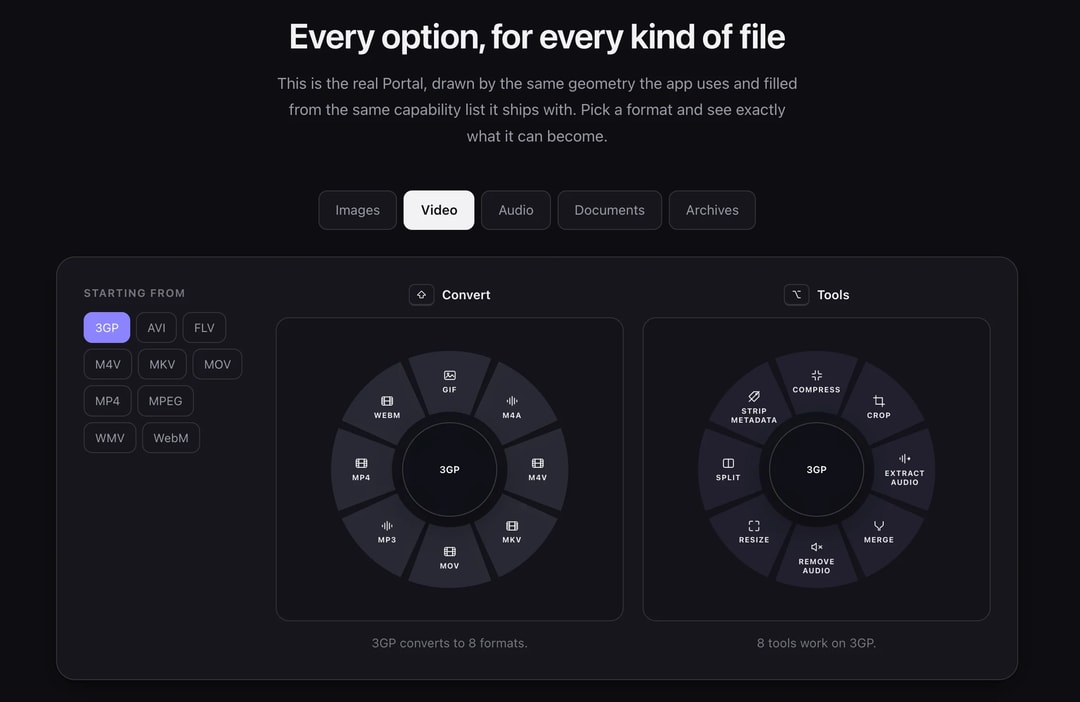Click the Tools header icon
The height and width of the screenshot is (702, 1080).
point(796,295)
